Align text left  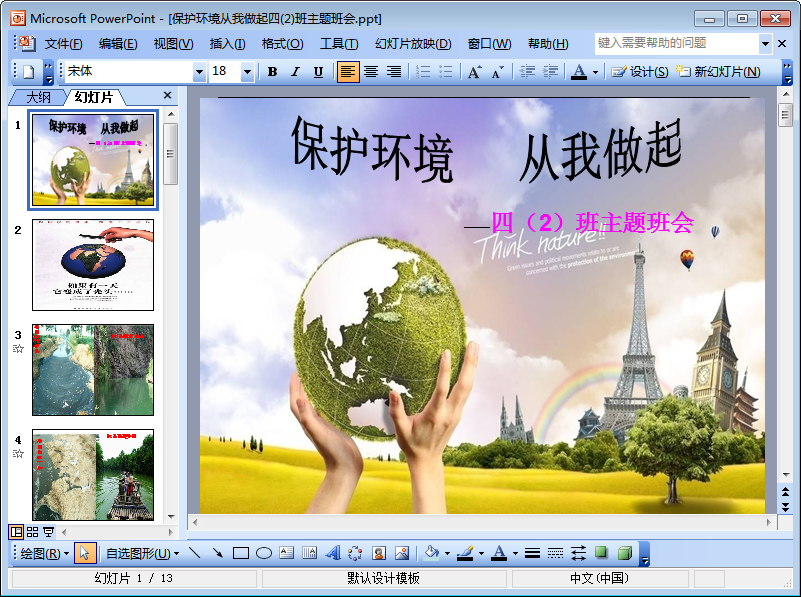(x=348, y=72)
